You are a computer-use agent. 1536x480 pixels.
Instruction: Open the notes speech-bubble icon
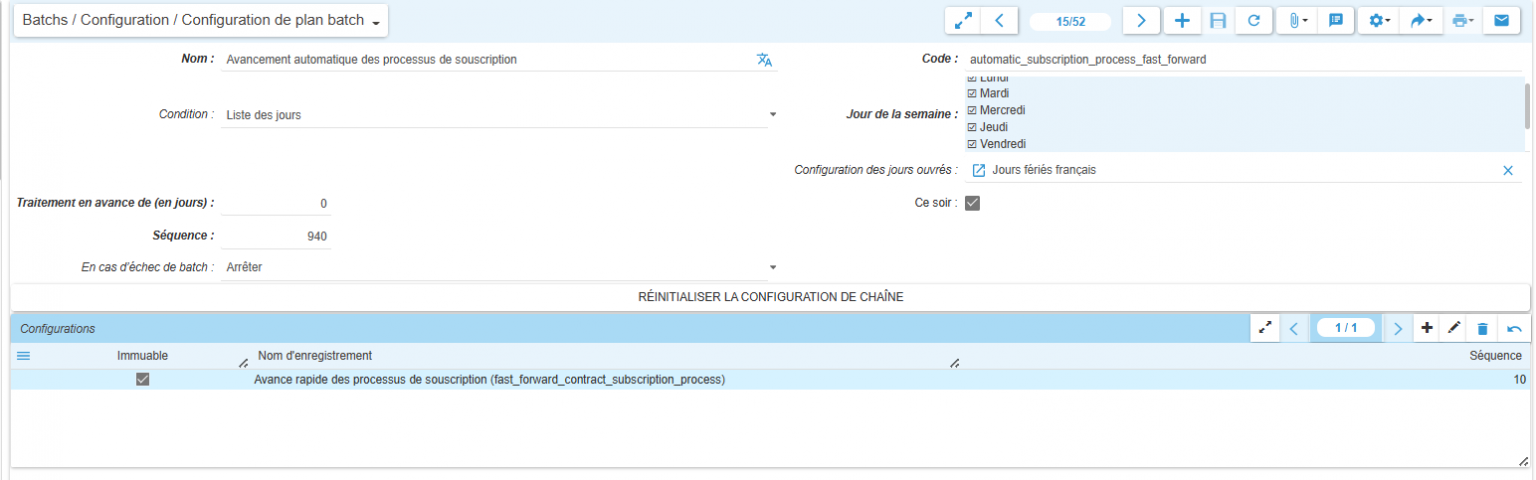click(x=1335, y=21)
